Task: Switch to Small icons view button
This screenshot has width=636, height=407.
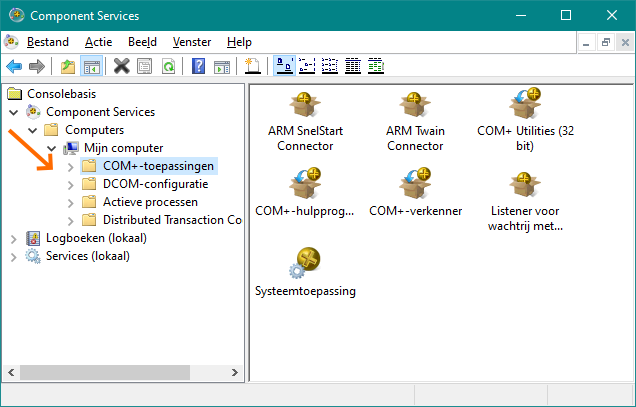Action: (307, 66)
